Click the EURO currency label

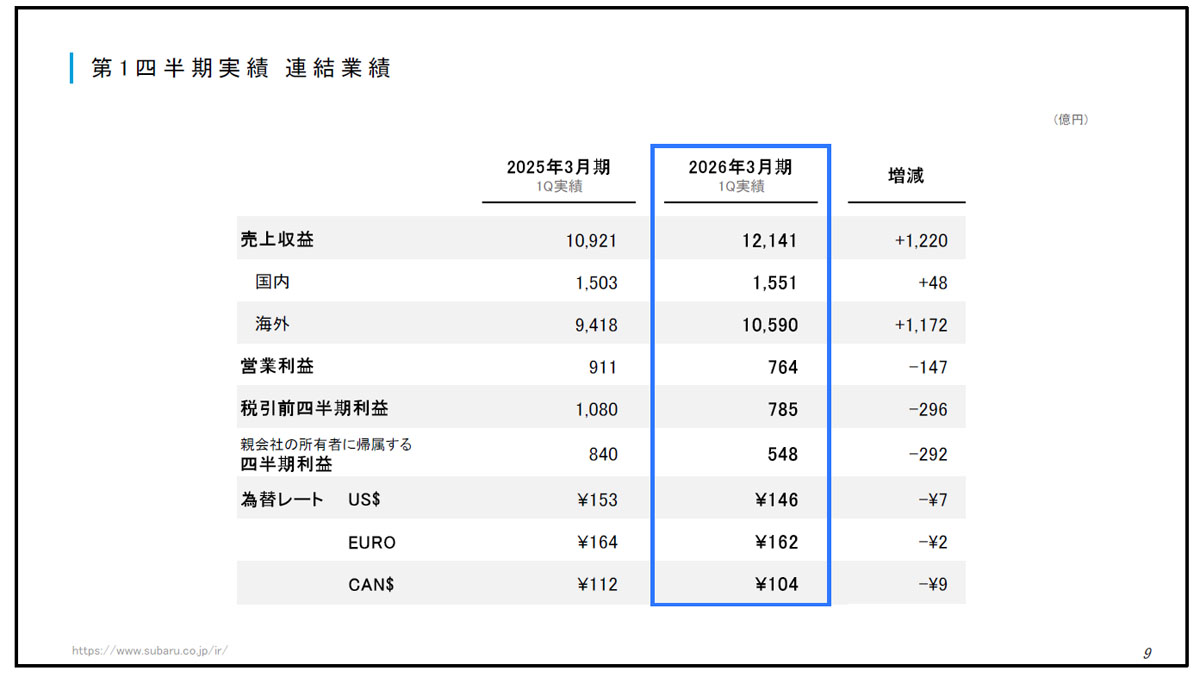[x=372, y=542]
